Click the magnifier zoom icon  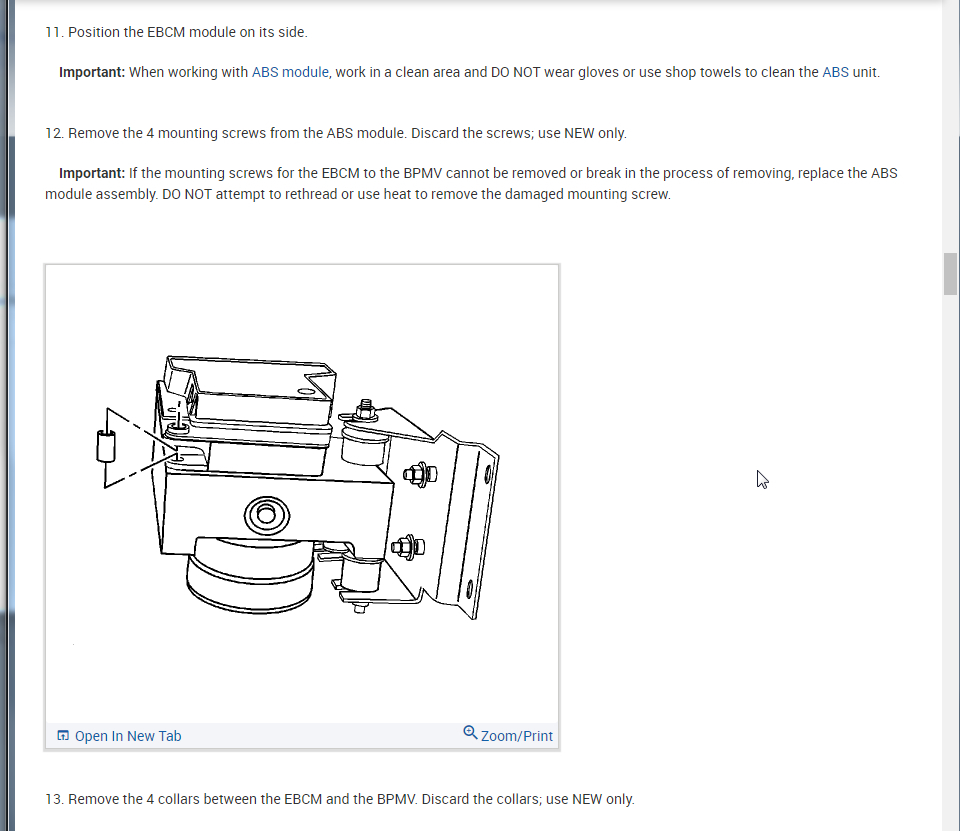(470, 732)
